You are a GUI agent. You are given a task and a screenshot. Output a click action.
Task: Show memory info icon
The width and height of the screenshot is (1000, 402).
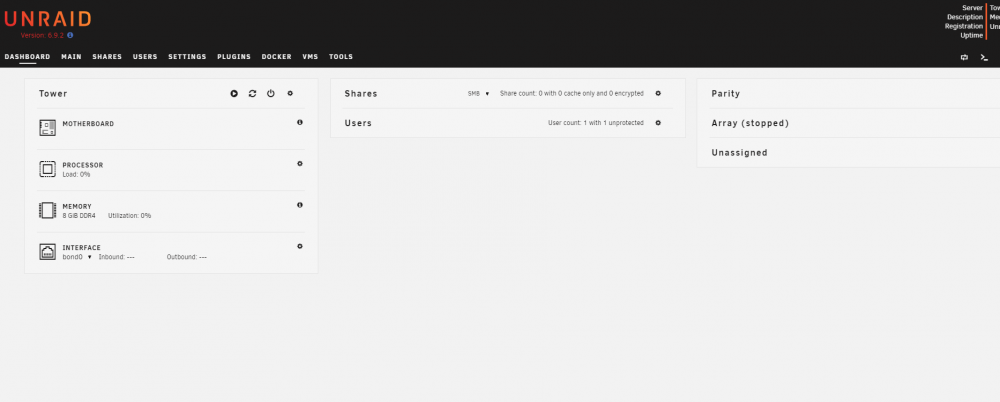point(300,205)
